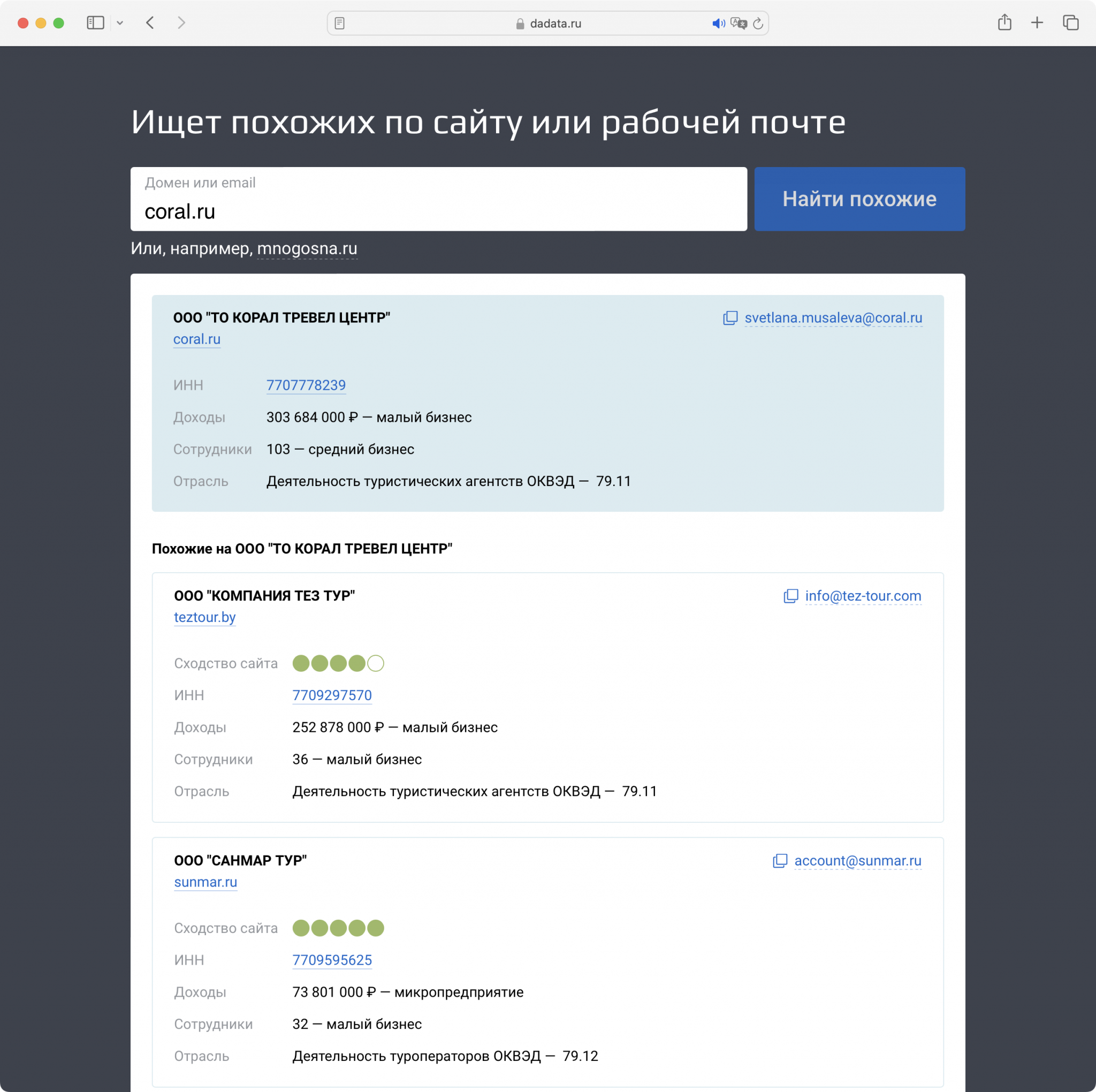Open the Share icon in toolbar

click(x=1004, y=22)
